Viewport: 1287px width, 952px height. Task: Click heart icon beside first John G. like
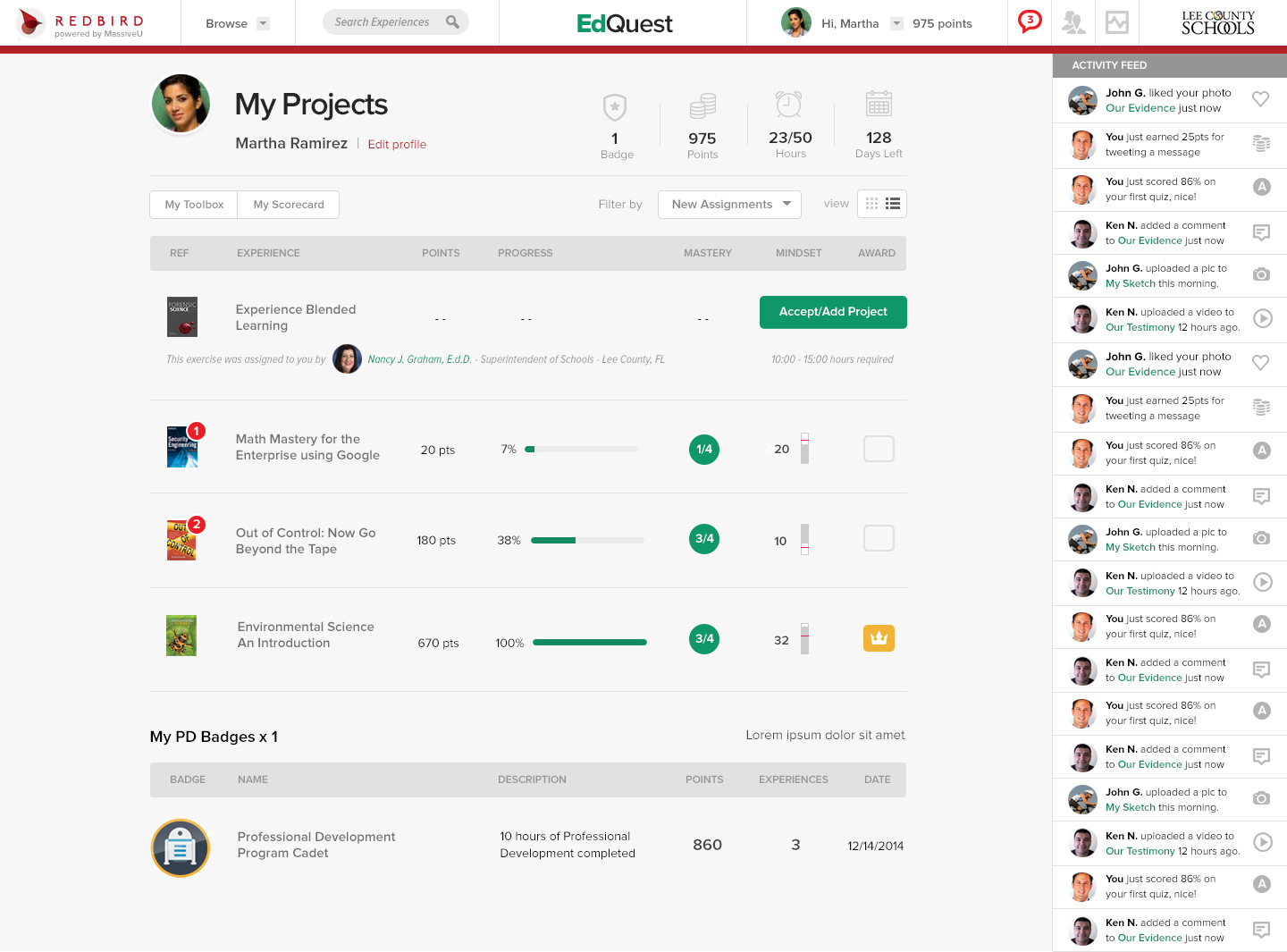pos(1260,99)
